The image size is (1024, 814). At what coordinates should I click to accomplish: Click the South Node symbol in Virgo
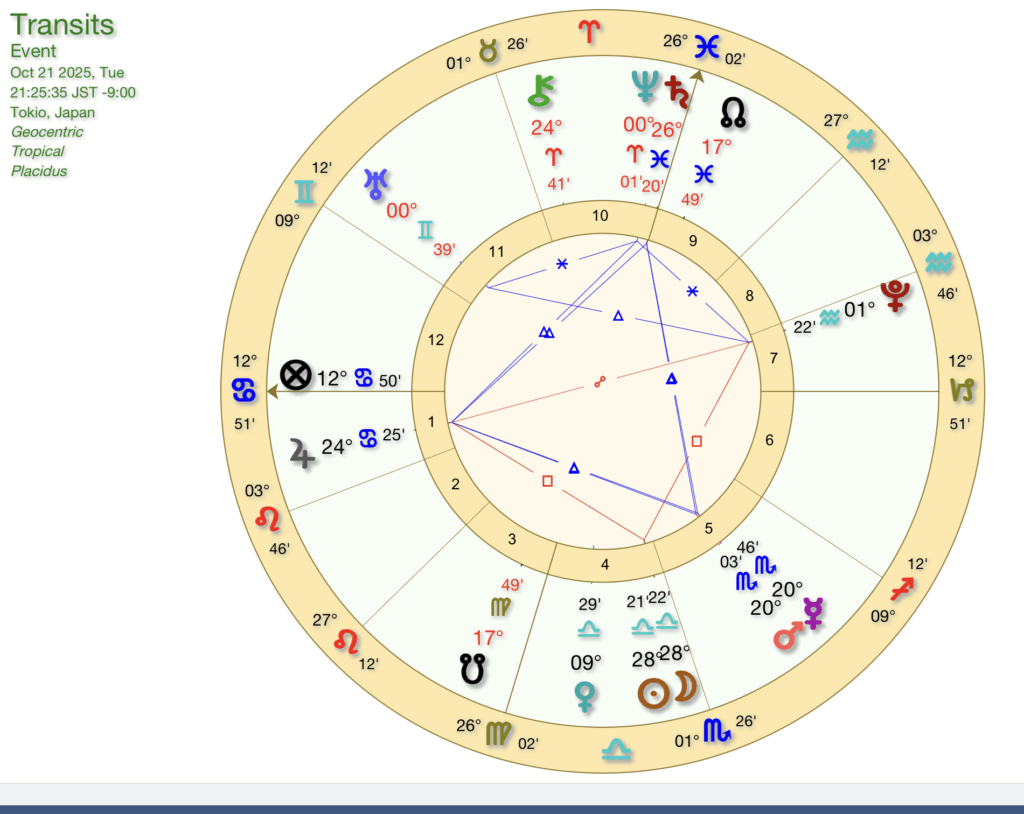pyautogui.click(x=473, y=669)
